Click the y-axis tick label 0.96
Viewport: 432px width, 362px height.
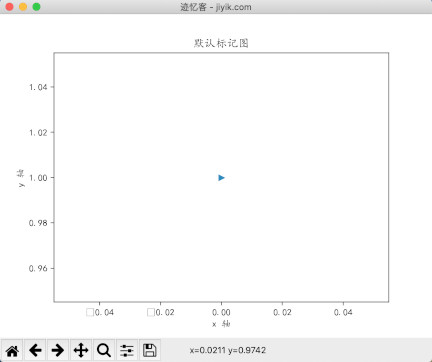point(38,268)
